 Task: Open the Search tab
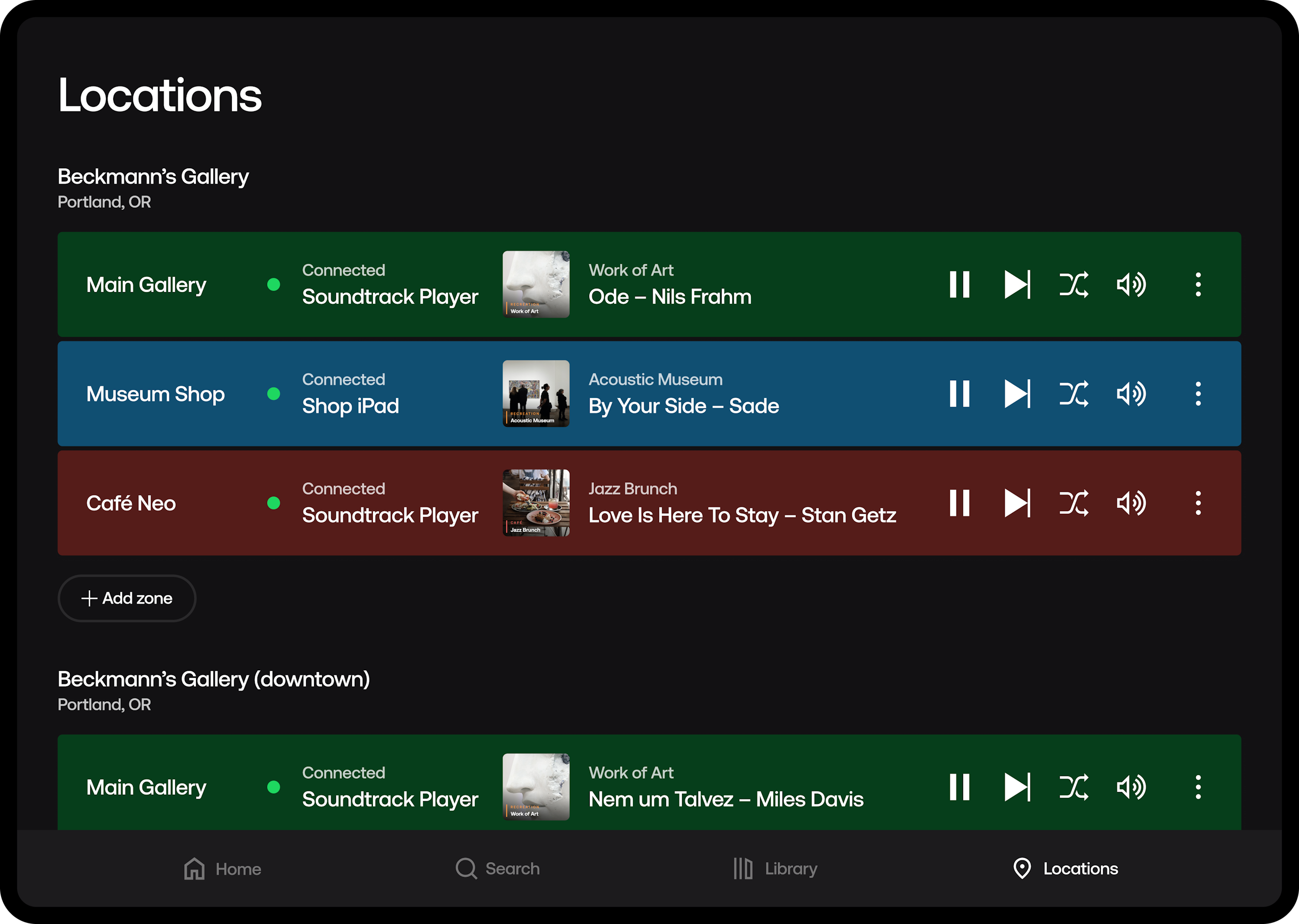[498, 869]
